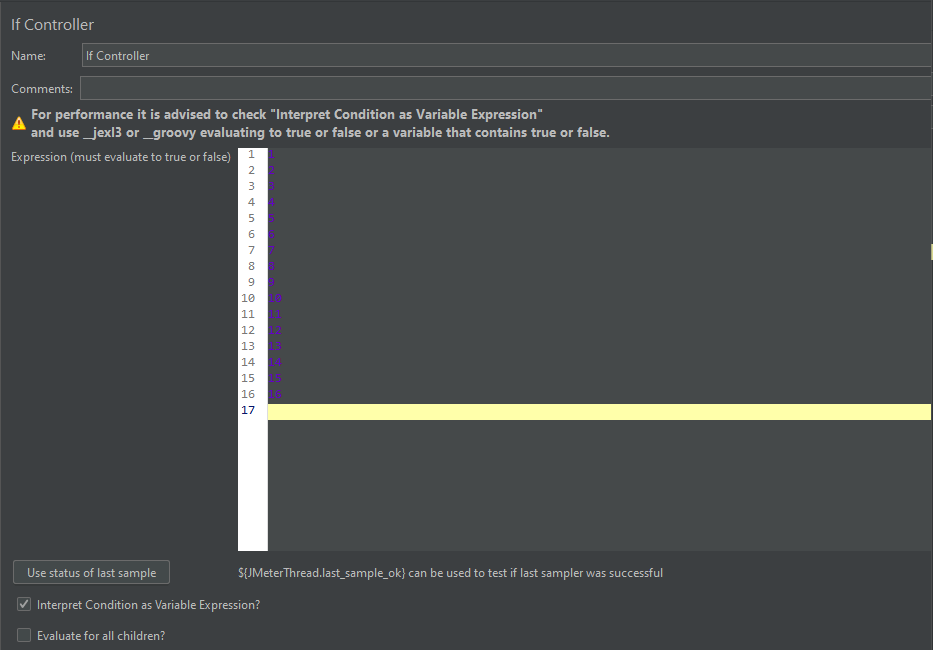Place cursor on highlighted line 17 in editor
The width and height of the screenshot is (933, 650).
(x=598, y=411)
